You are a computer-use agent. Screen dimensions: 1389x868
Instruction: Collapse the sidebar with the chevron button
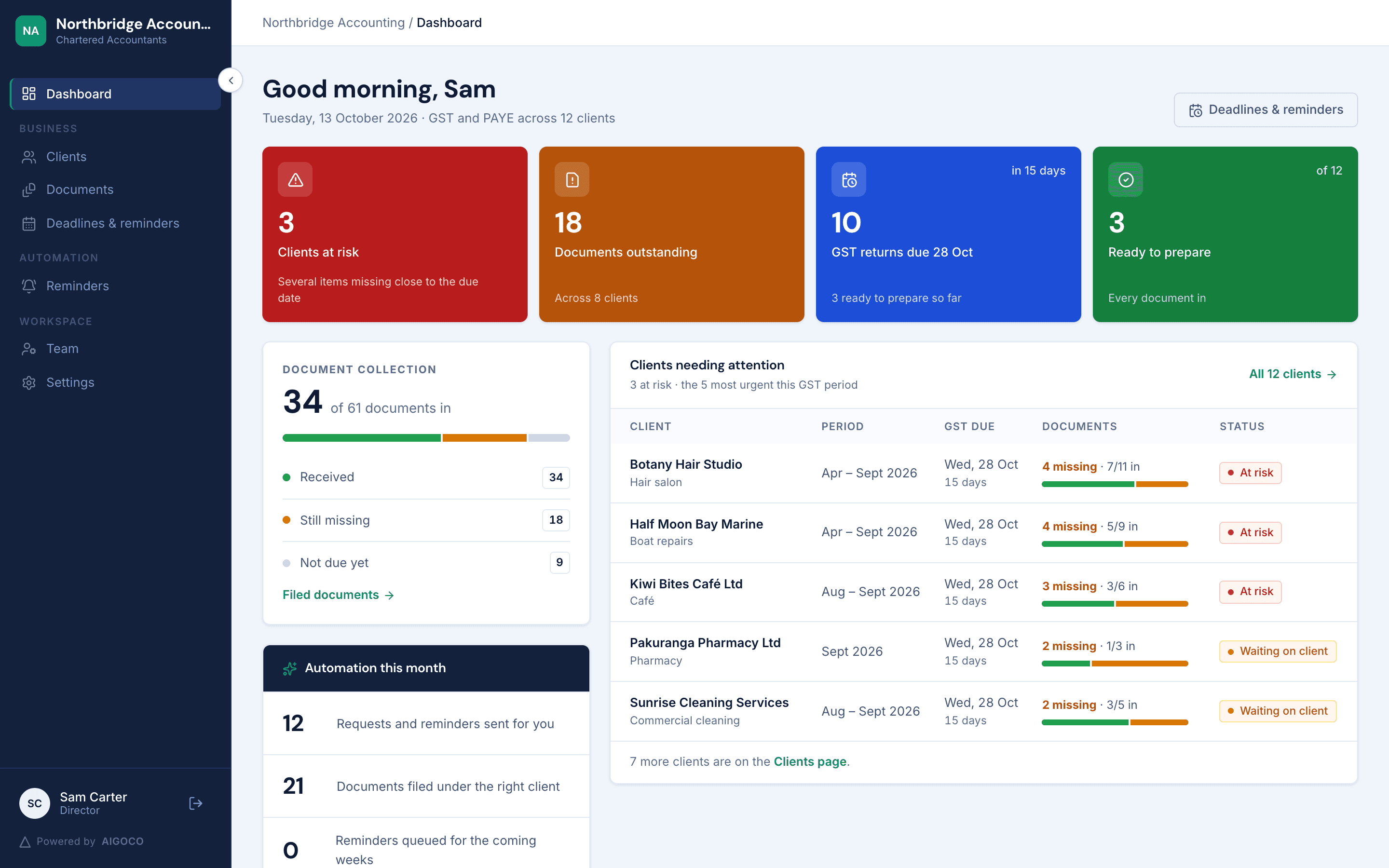231,81
